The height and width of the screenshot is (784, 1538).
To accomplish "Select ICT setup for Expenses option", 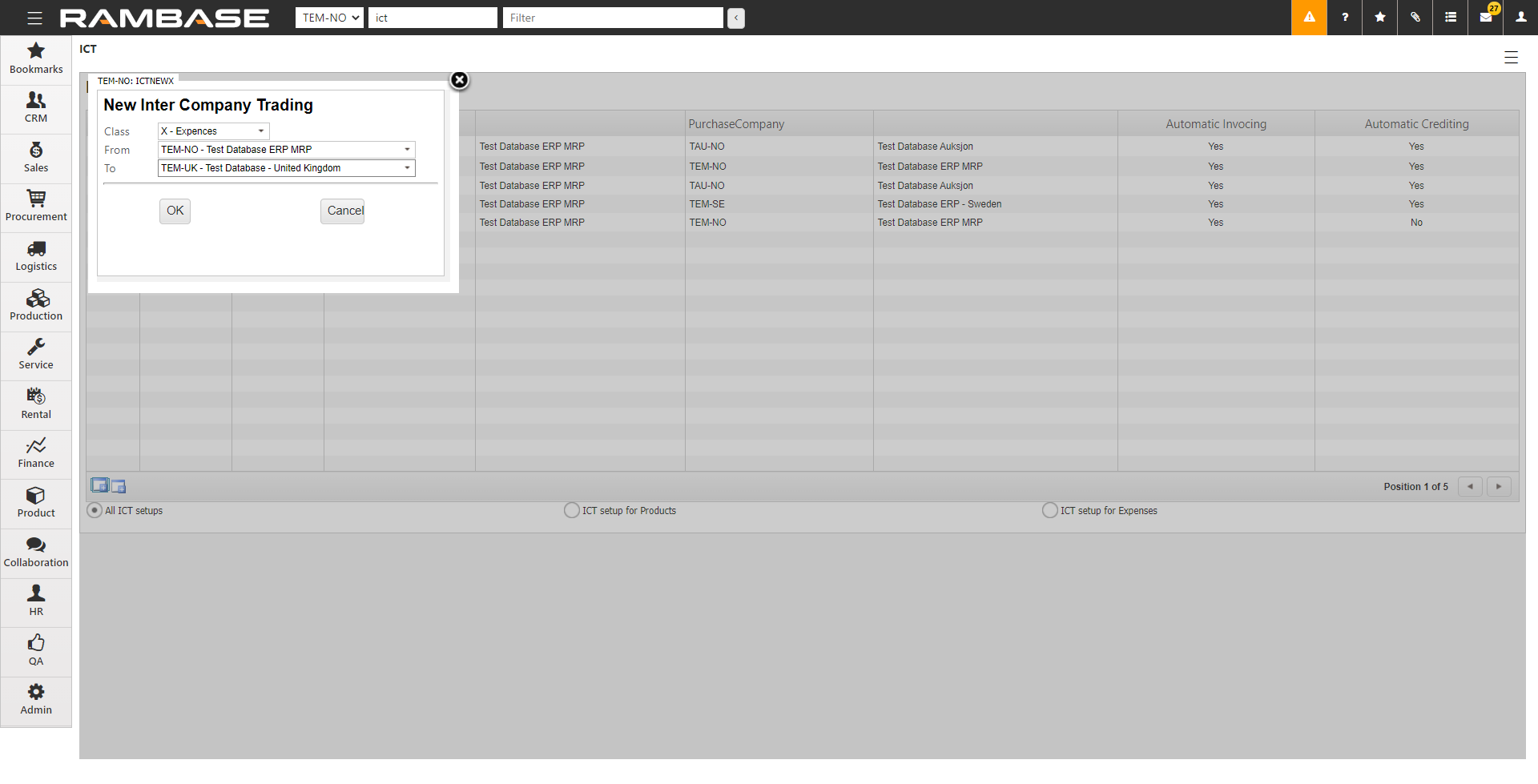I will [x=1050, y=511].
